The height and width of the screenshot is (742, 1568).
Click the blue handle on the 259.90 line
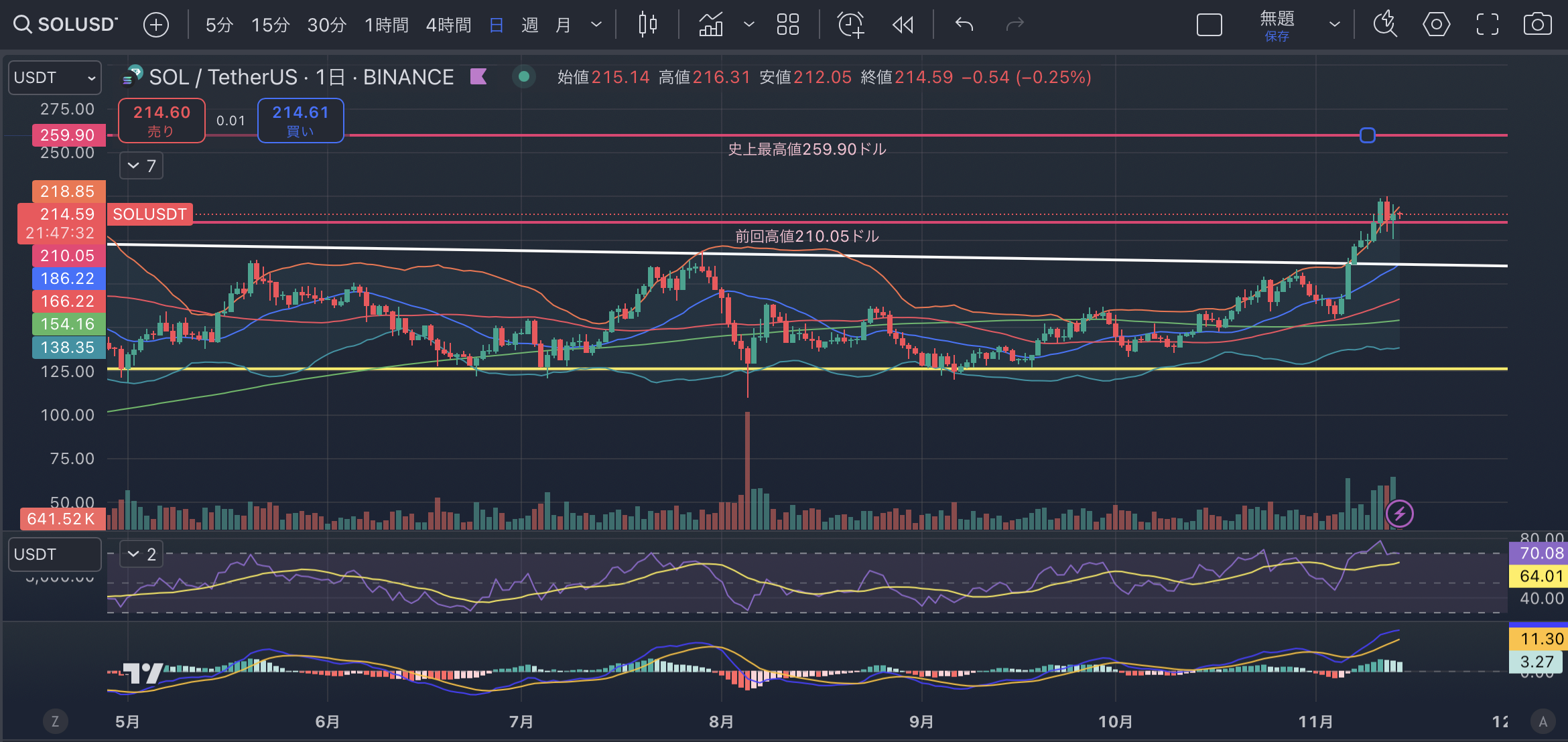pos(1368,135)
